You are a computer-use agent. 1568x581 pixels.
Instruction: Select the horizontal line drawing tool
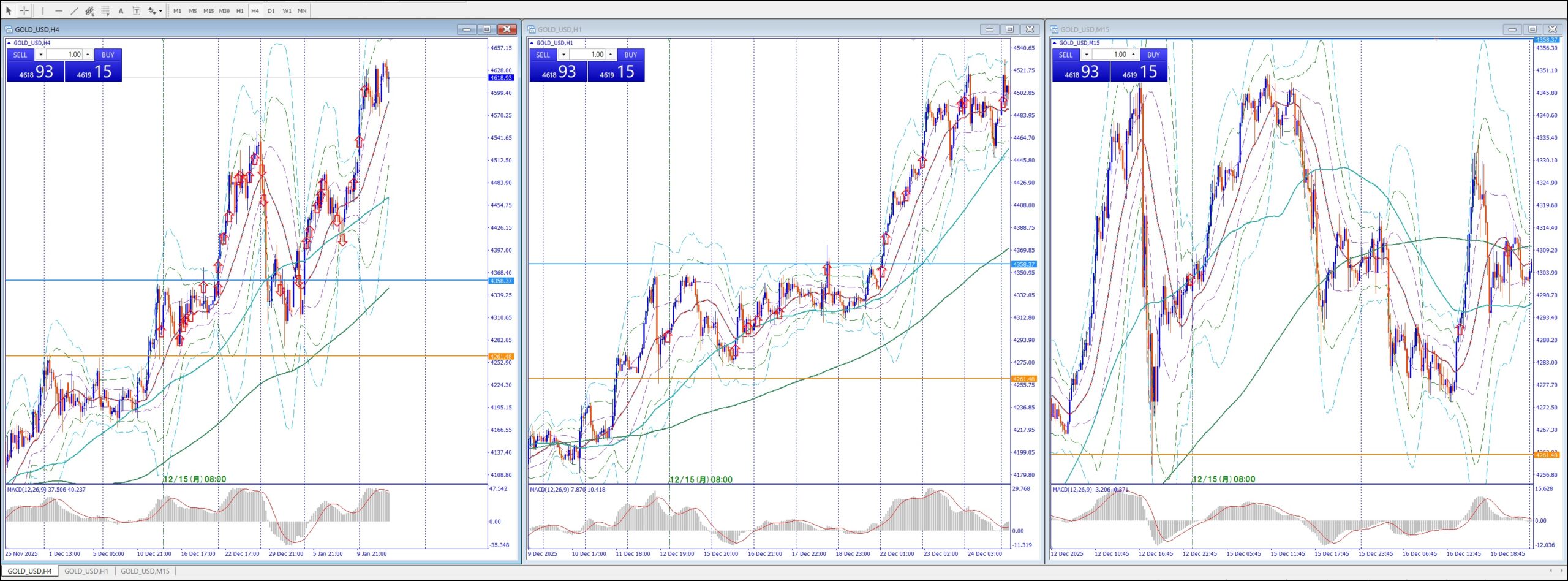coord(59,10)
